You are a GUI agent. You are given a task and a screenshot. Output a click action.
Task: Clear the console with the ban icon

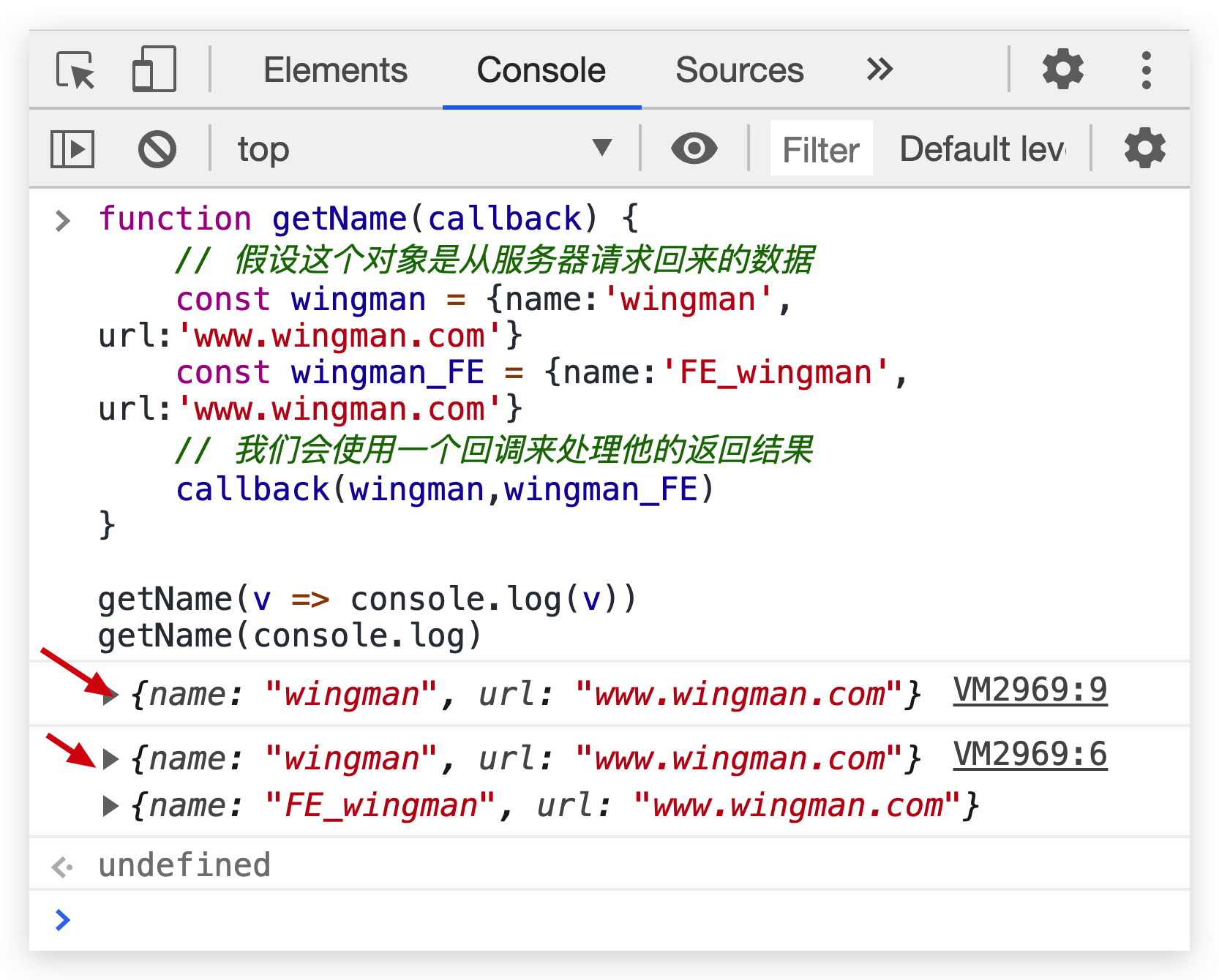pos(157,149)
